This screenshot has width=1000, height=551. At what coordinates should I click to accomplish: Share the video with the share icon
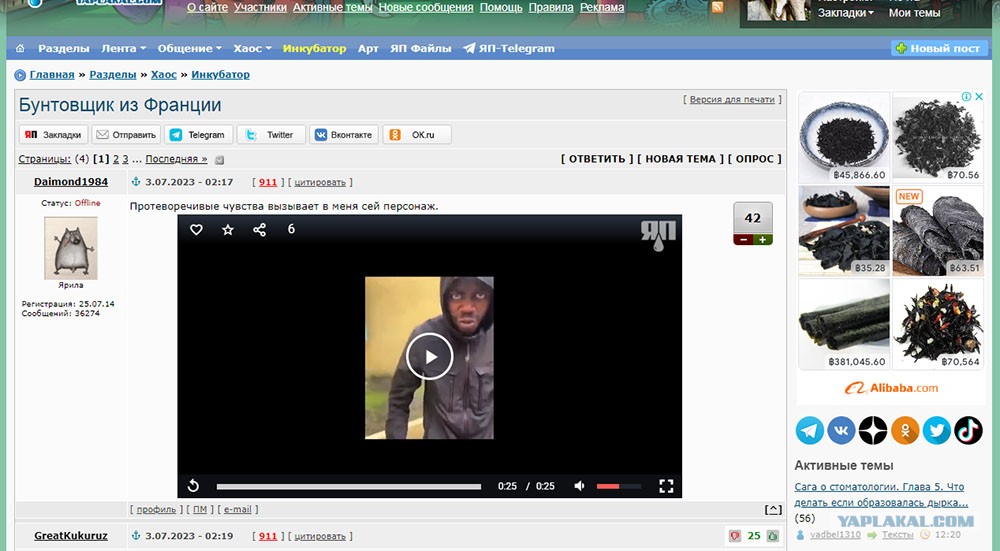click(260, 230)
